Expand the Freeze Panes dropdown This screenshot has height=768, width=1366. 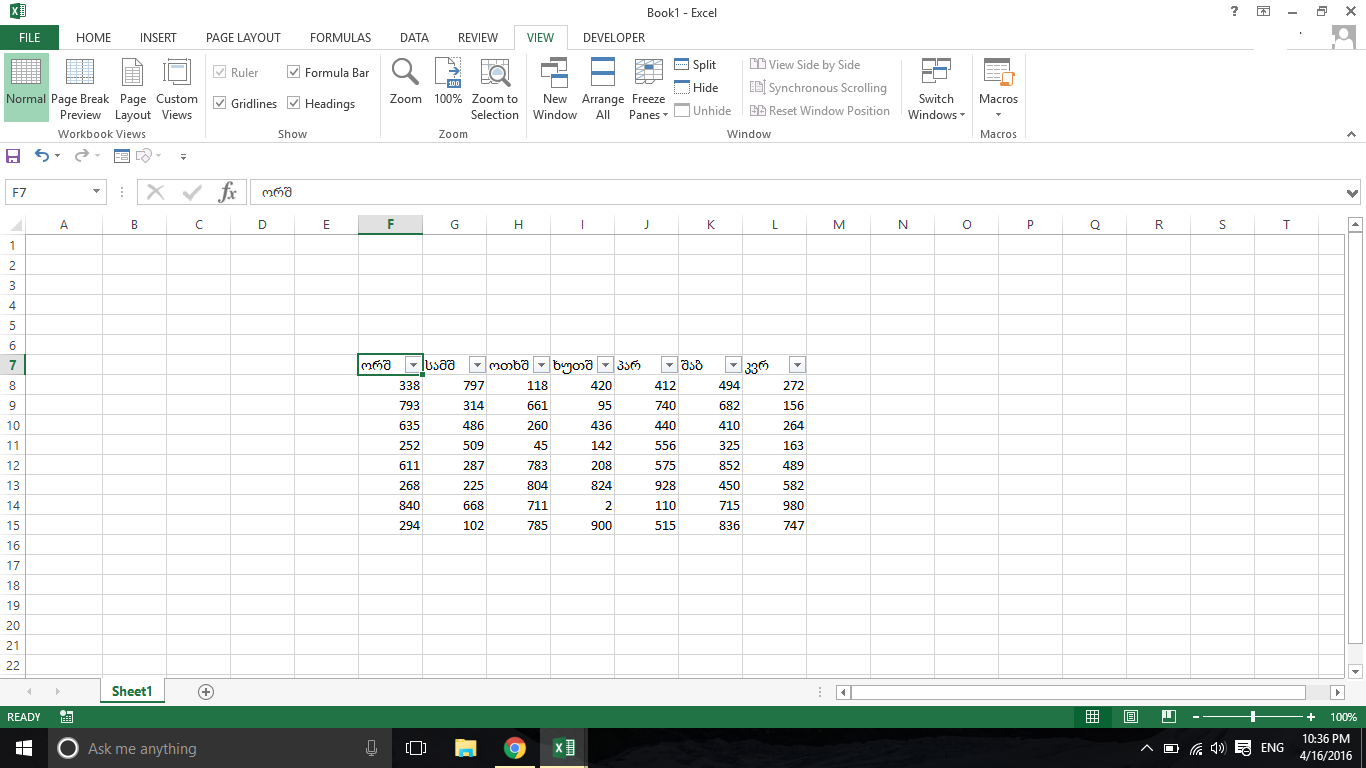pyautogui.click(x=649, y=89)
